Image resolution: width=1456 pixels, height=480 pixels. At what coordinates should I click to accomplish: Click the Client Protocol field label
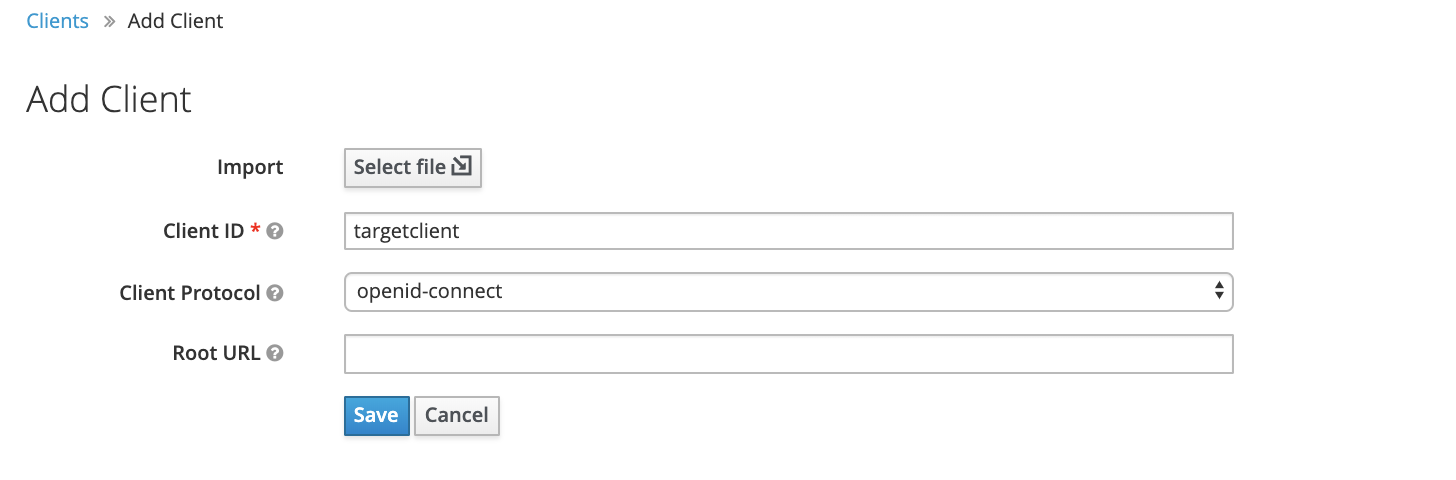coord(190,293)
